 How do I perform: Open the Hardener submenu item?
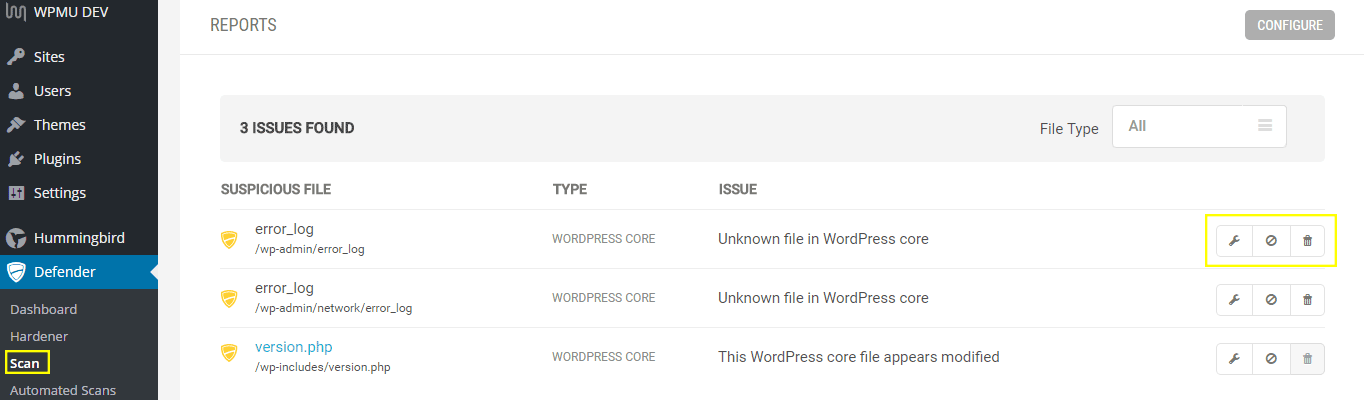(39, 336)
